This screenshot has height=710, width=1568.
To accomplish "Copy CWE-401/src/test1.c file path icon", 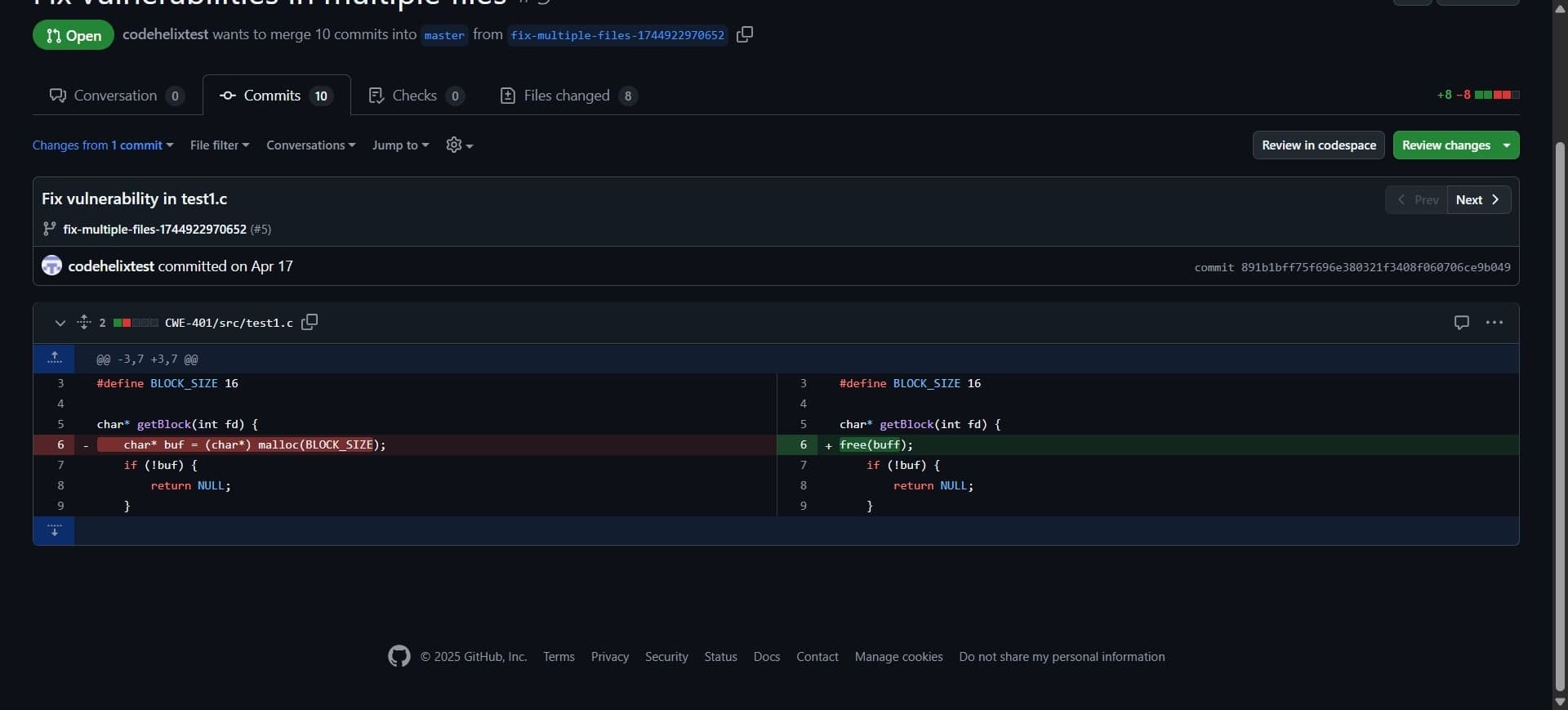I will point(310,322).
